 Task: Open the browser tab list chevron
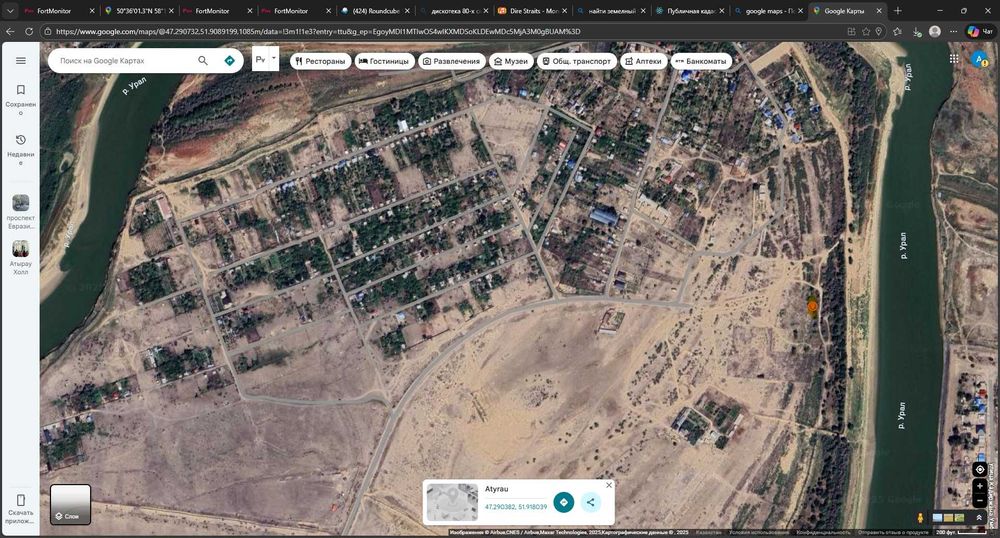pos(10,11)
